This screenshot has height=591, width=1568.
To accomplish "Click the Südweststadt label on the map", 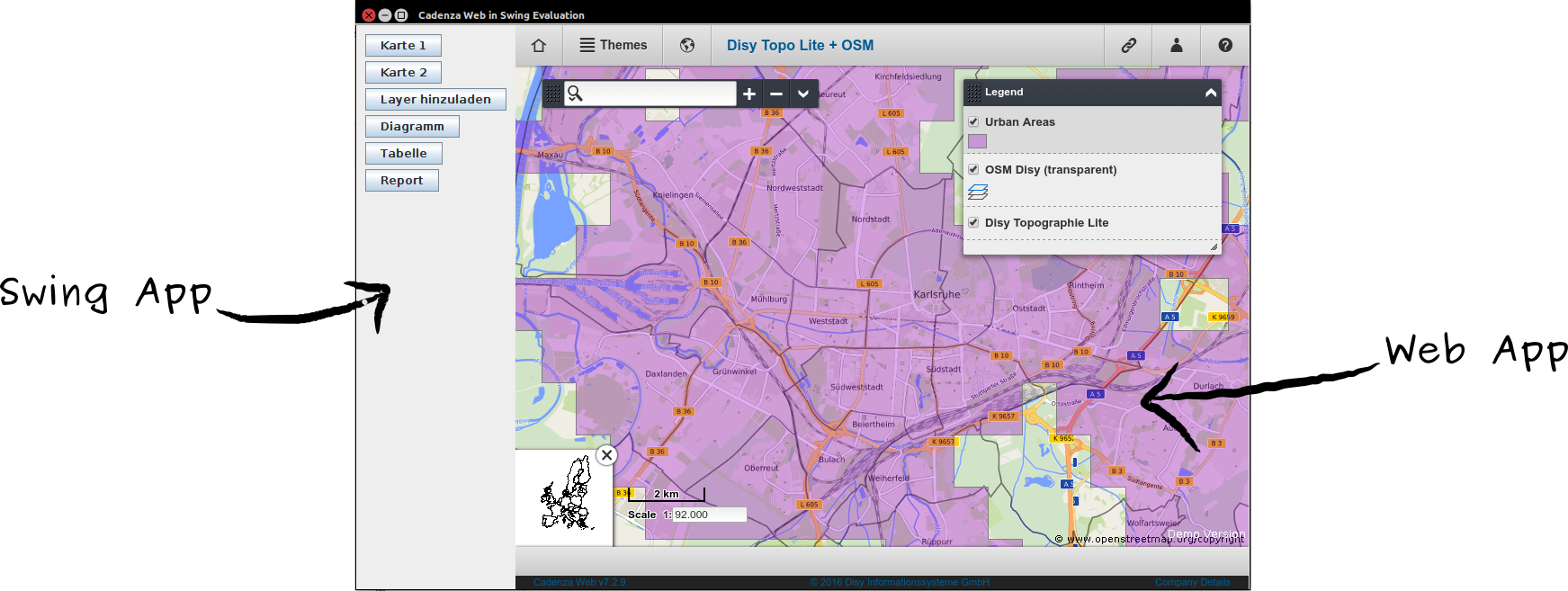I will 856,387.
